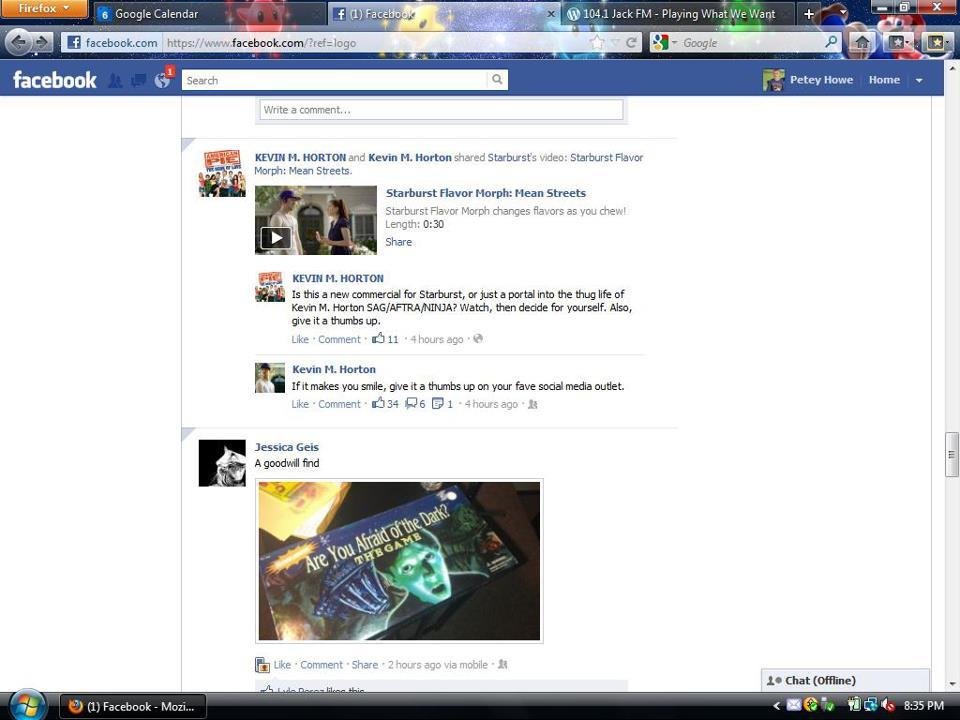Click Share under the Starburst video
Viewport: 960px width, 720px height.
[x=399, y=242]
